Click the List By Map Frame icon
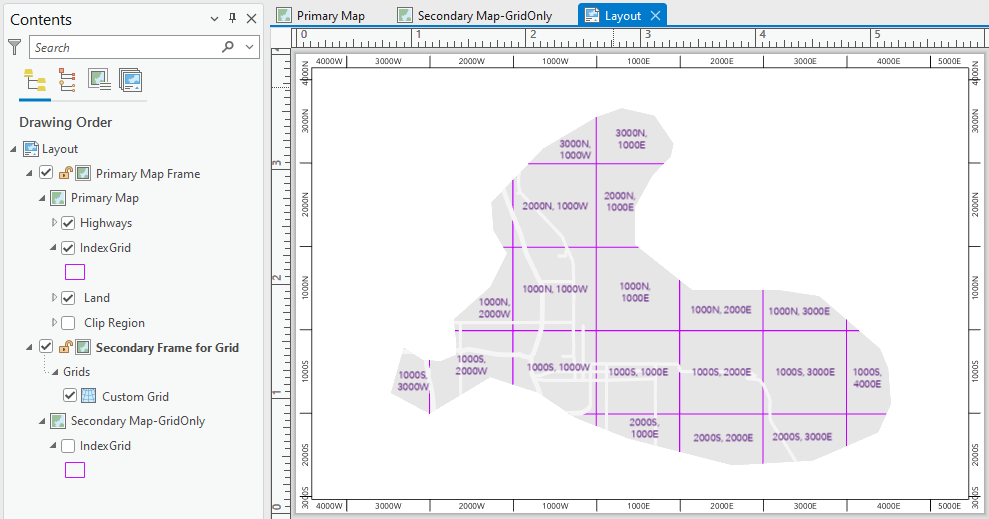 [99, 81]
